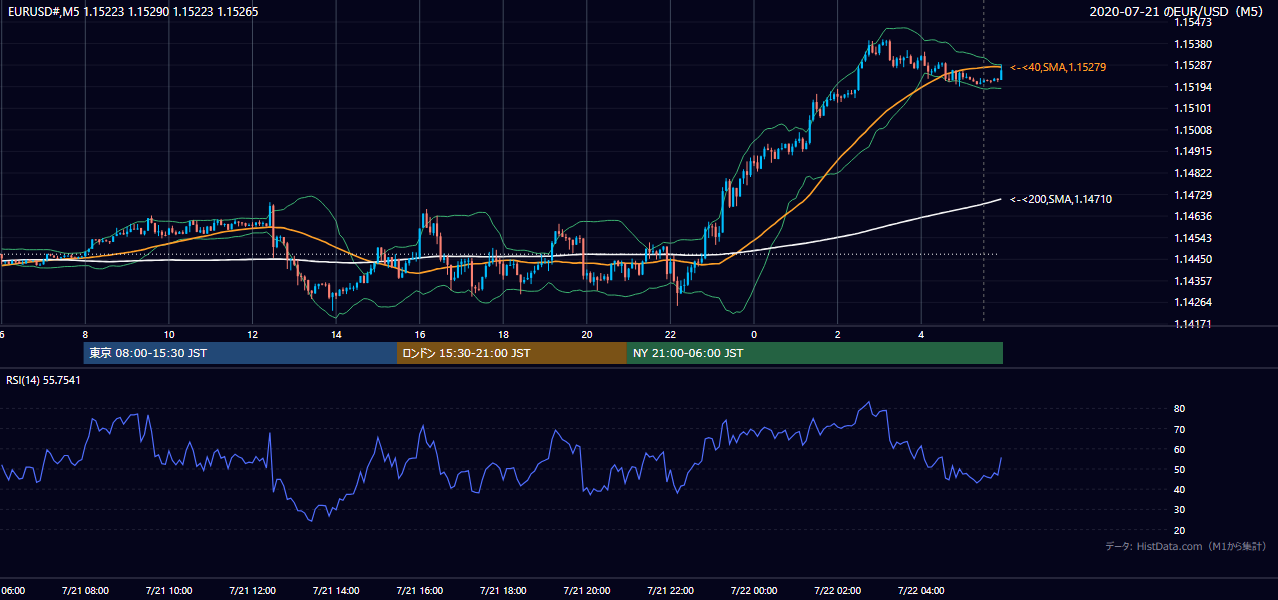Click bottom time label 7/22 00:00

(754, 591)
